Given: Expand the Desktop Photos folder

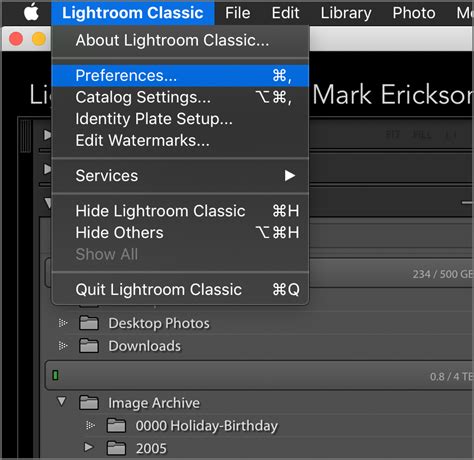Looking at the screenshot, I should click(x=63, y=323).
